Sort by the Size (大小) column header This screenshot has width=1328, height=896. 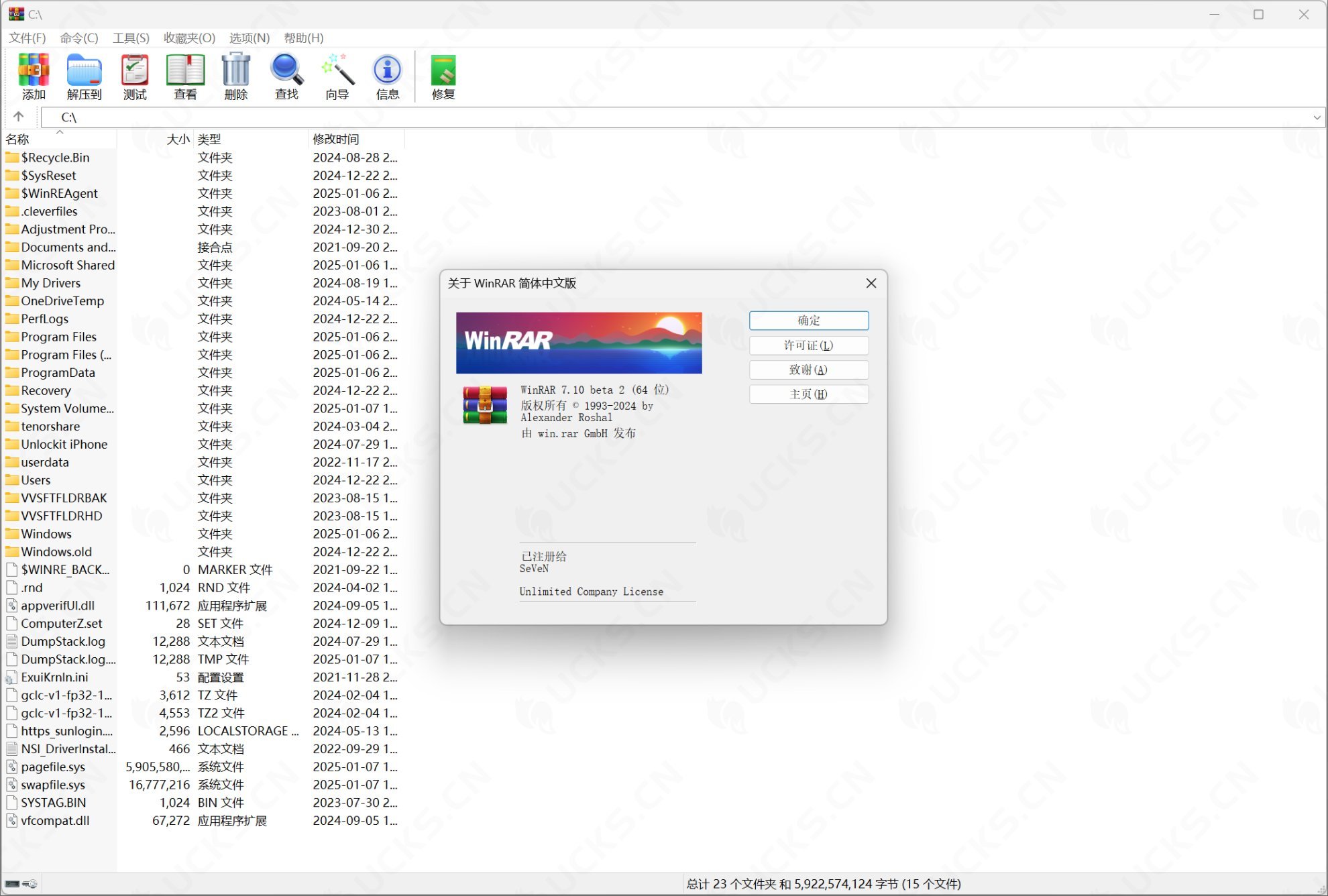point(156,139)
